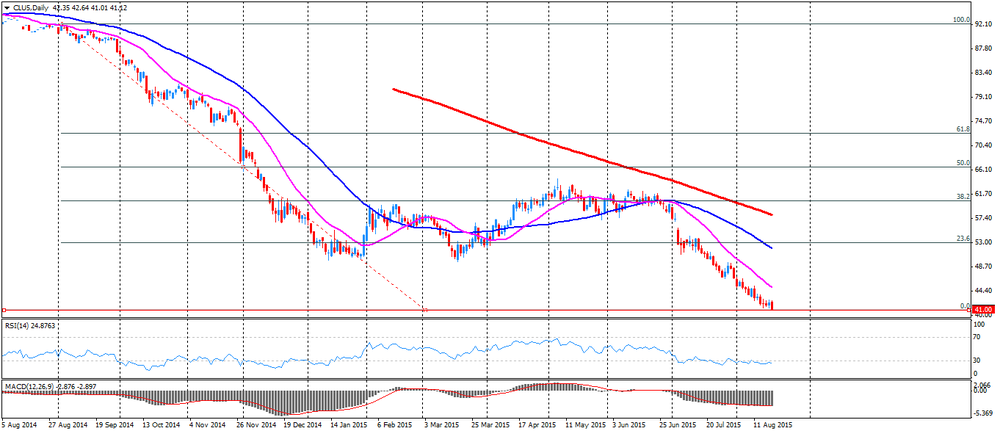Click the 44.40 price axis label
The width and height of the screenshot is (1000, 431).
point(982,291)
